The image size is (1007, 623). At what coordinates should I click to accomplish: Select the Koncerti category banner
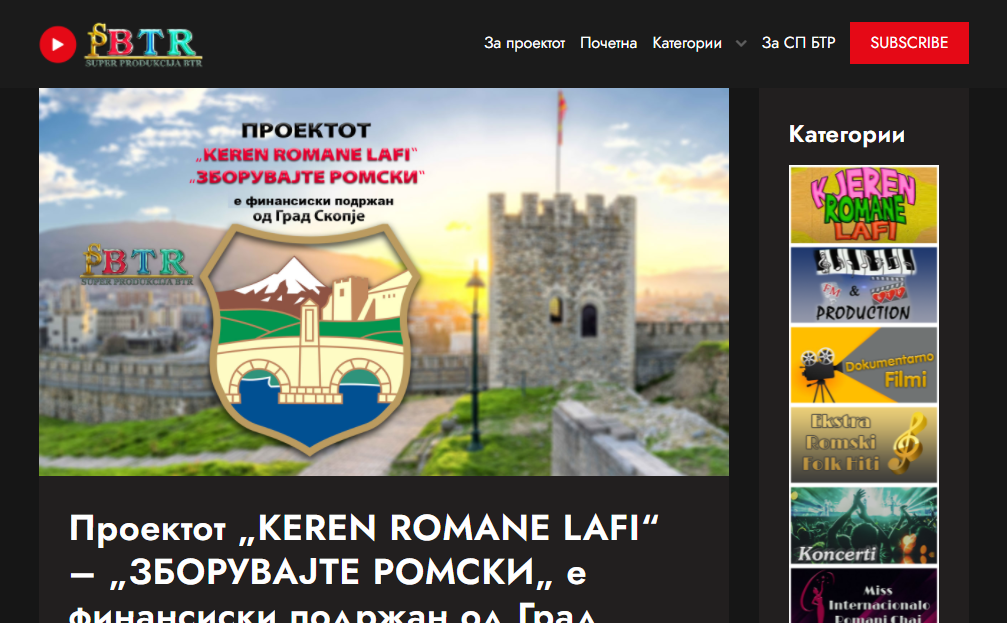[x=863, y=526]
